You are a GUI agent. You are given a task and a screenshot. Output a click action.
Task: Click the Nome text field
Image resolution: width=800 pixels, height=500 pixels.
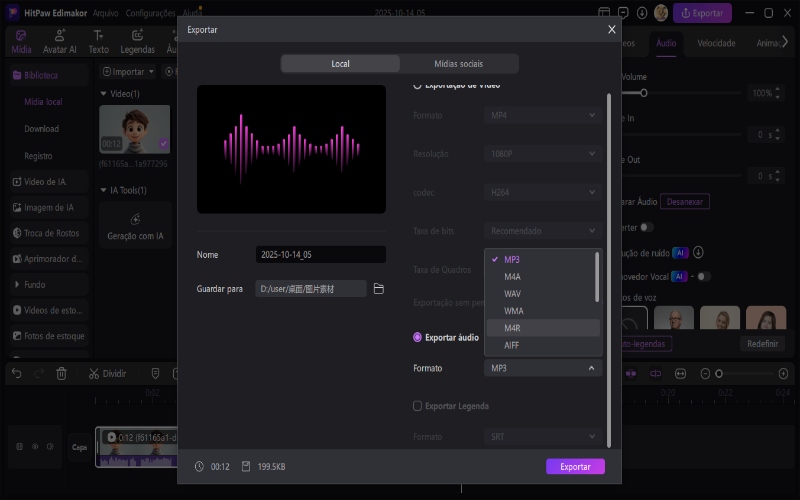319,255
